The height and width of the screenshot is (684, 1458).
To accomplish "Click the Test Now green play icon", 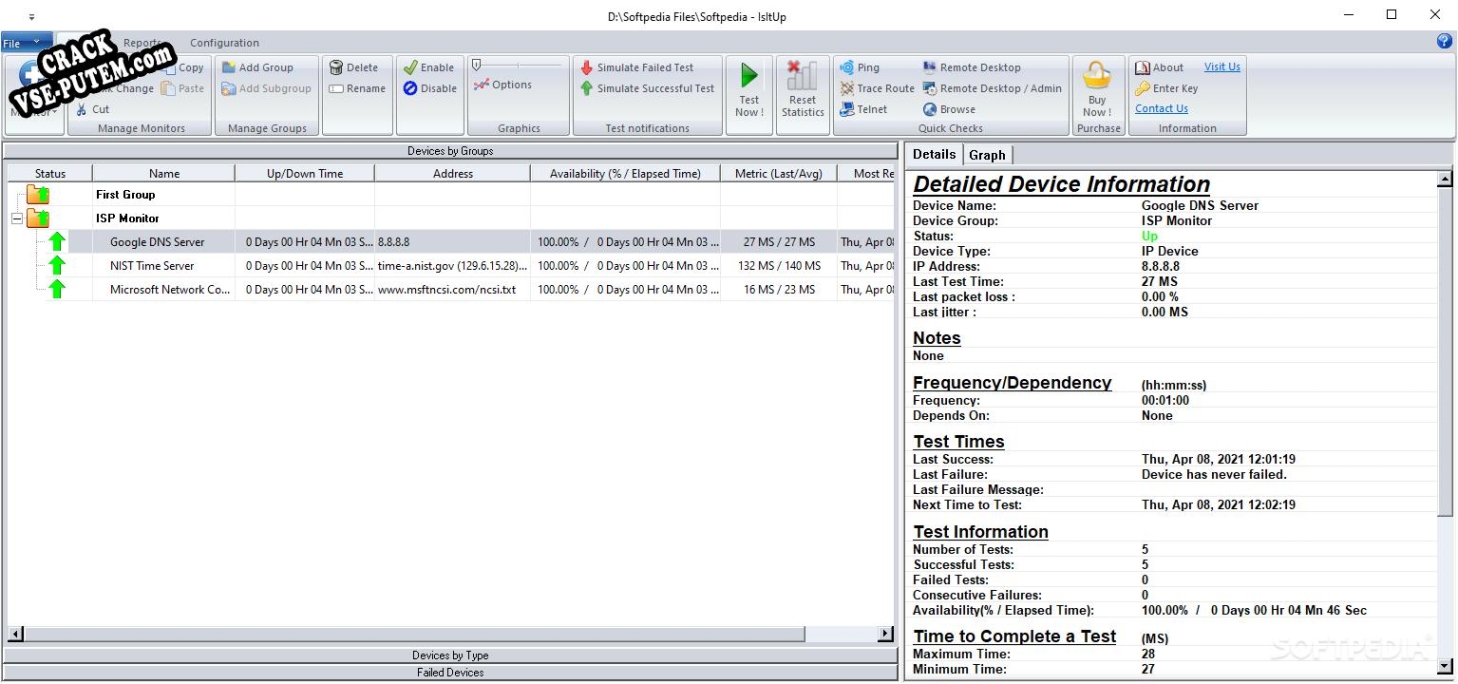I will (749, 77).
